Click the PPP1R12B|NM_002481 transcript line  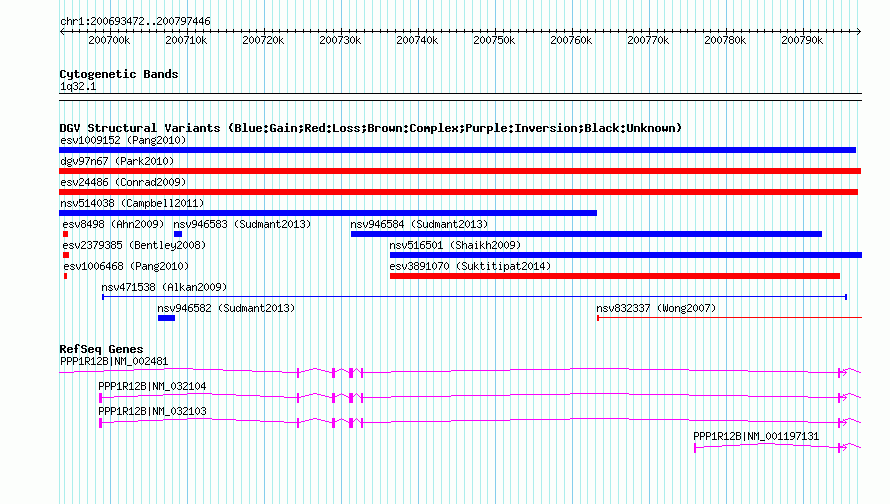coord(460,372)
